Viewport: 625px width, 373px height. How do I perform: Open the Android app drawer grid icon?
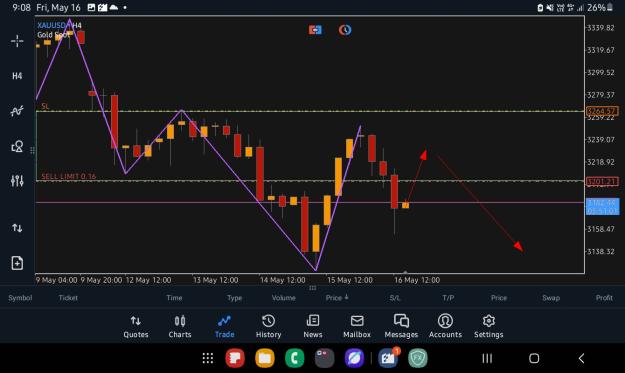208,358
